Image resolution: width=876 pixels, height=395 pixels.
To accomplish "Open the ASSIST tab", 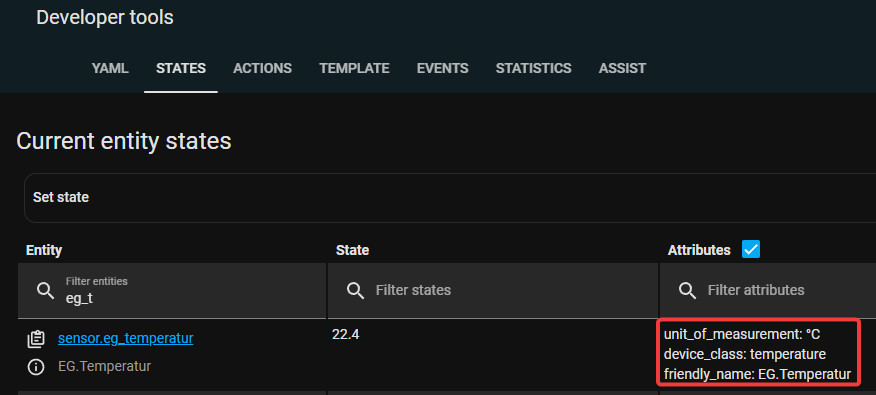I will (x=622, y=68).
